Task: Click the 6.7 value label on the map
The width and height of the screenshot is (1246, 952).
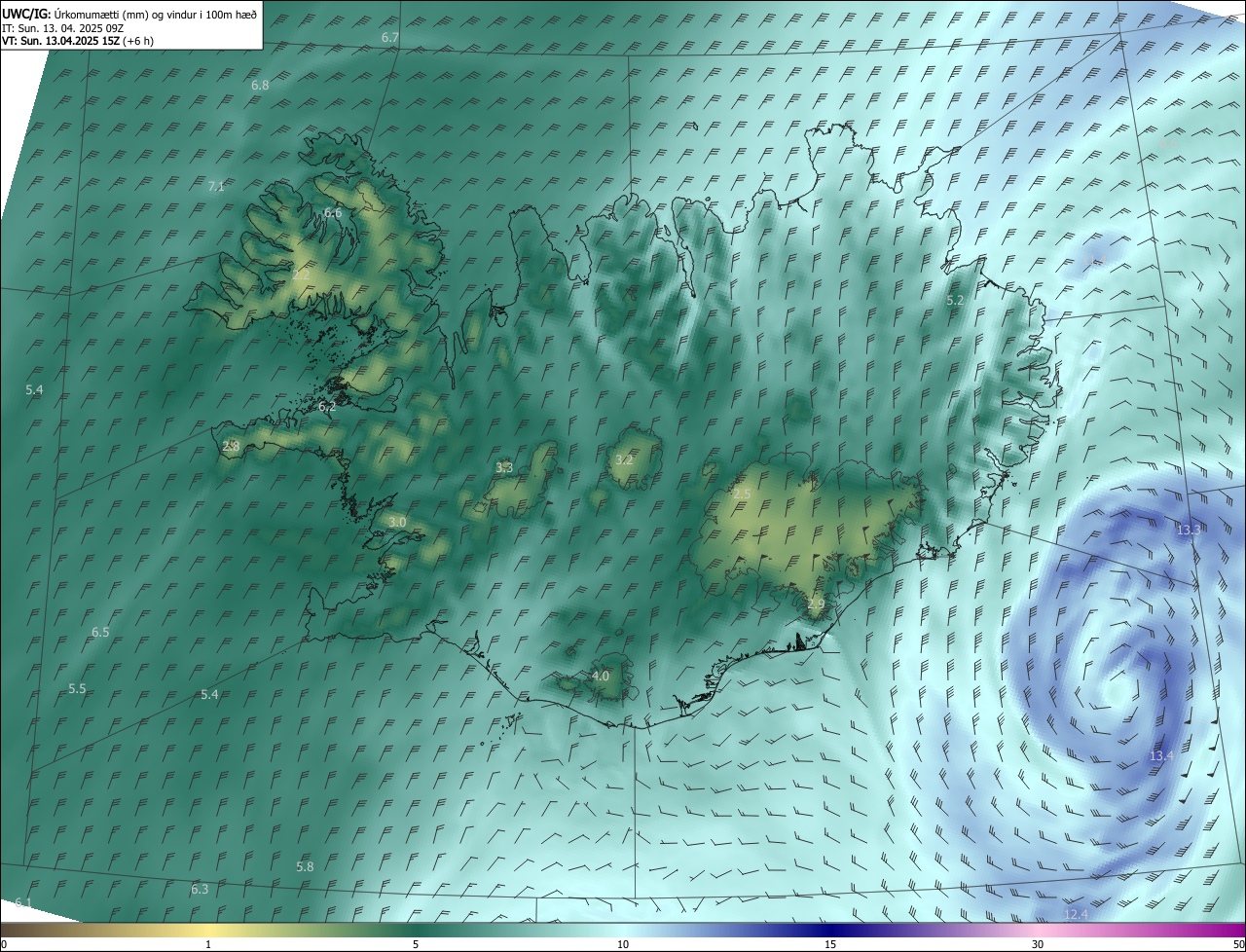Action: pos(390,38)
